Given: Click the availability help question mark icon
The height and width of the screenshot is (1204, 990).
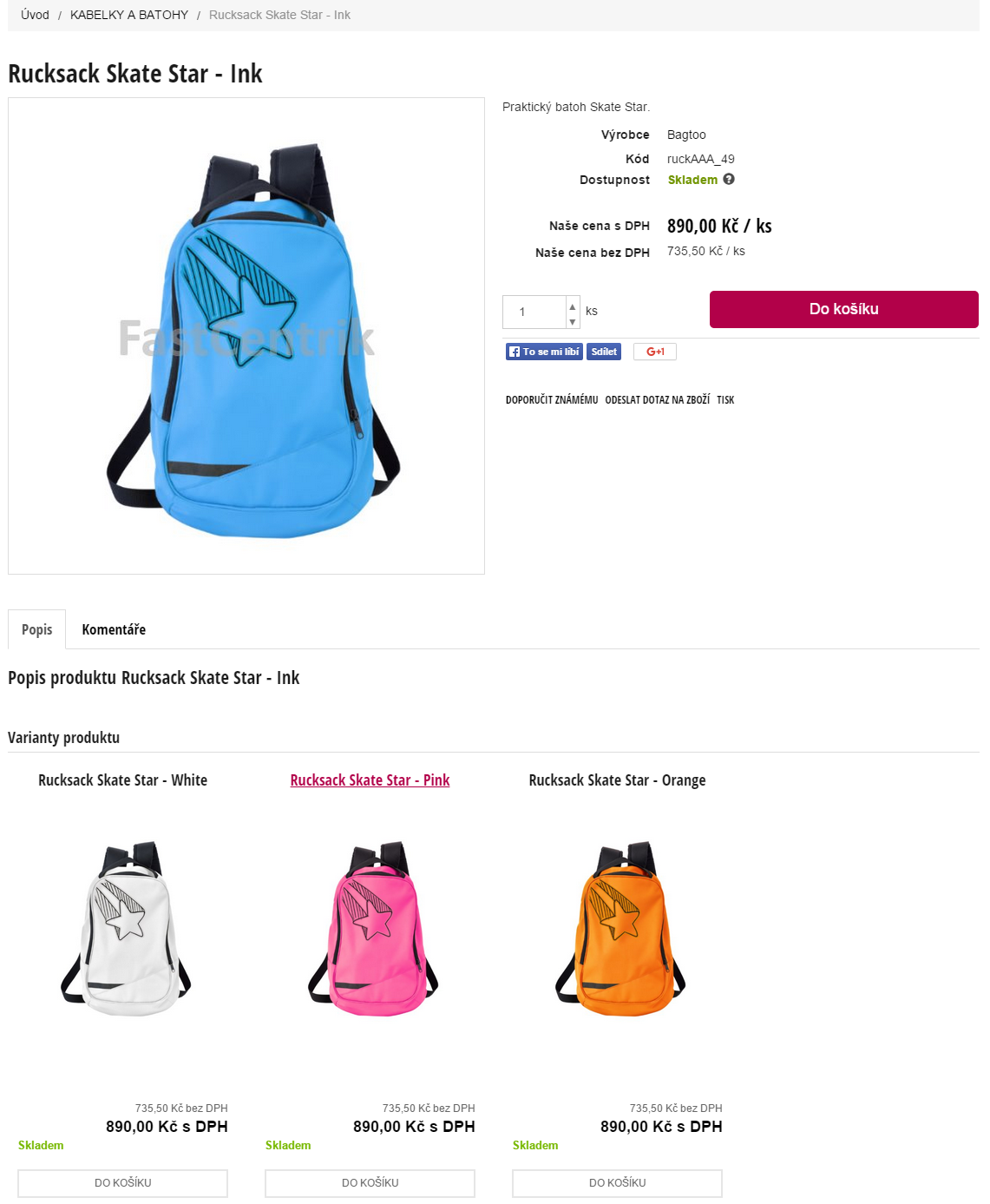Looking at the screenshot, I should [x=729, y=179].
